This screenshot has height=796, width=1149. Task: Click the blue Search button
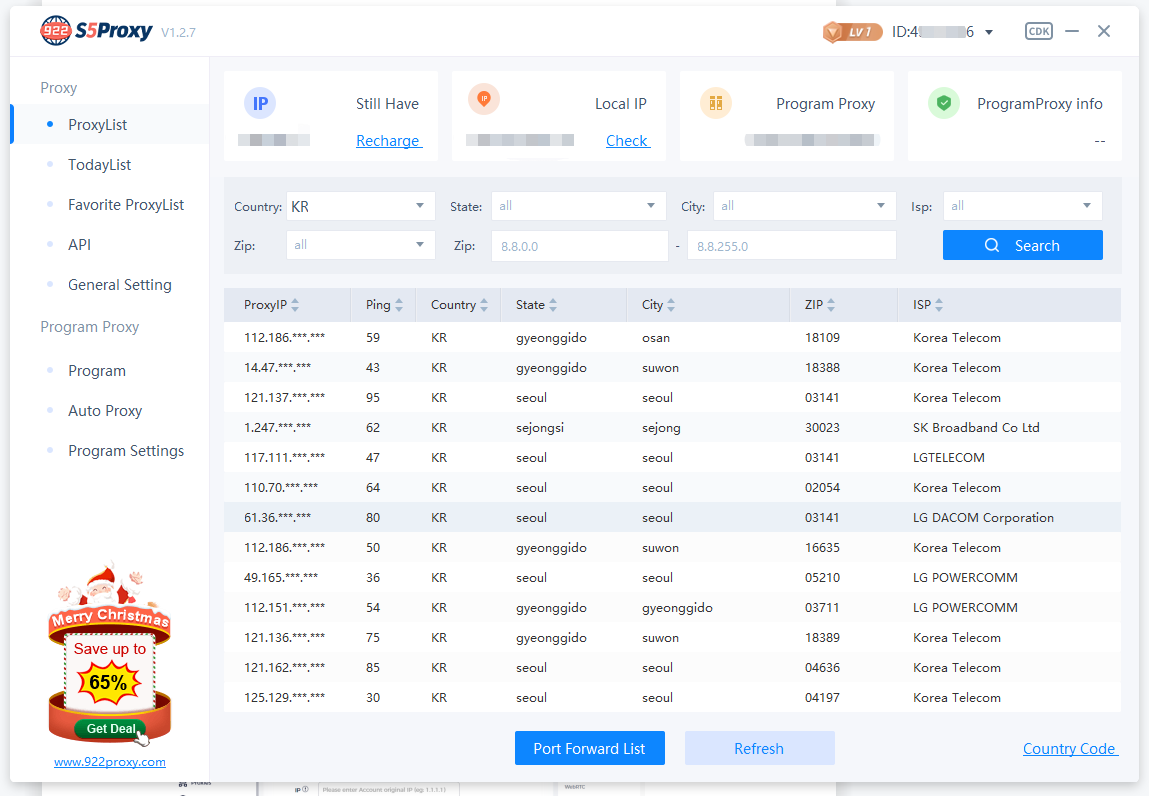point(1022,245)
